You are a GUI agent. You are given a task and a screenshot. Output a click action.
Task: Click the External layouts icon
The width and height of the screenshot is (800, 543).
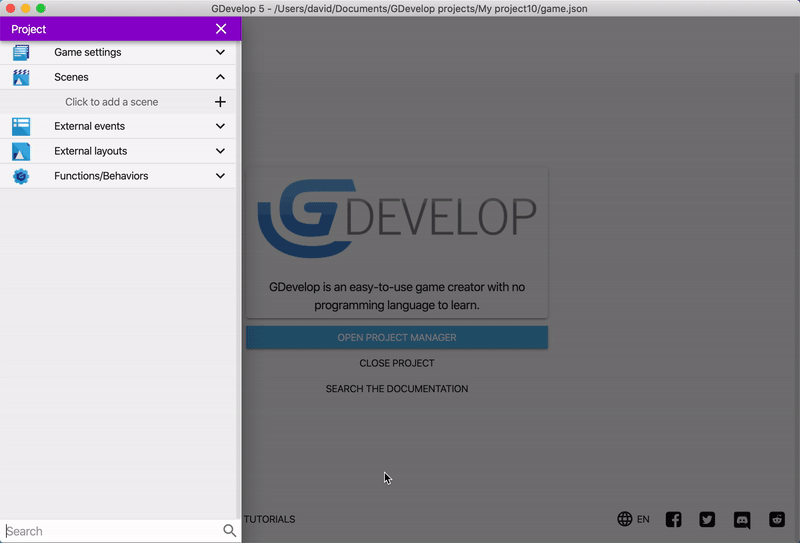coord(21,151)
